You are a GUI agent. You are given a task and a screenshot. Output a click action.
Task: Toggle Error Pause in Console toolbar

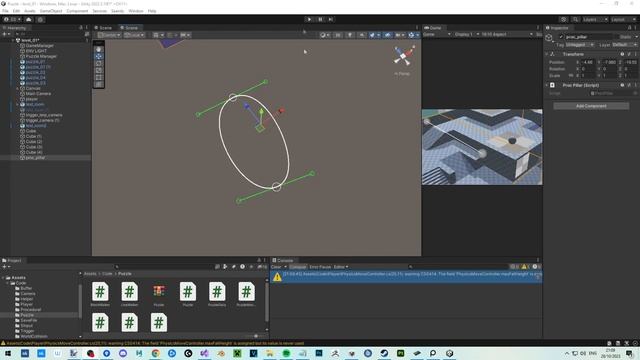[x=320, y=267]
